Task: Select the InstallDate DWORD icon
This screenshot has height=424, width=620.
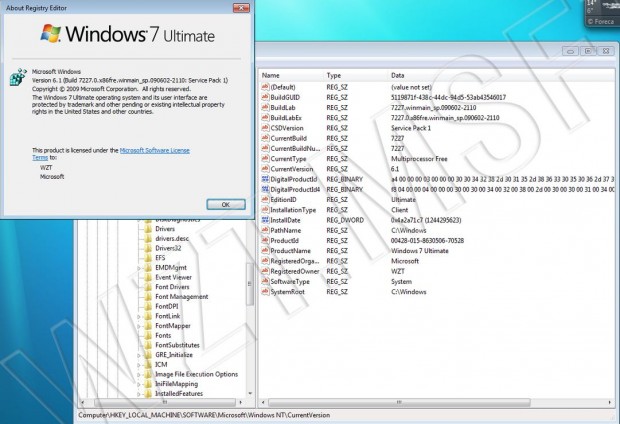Action: point(265,220)
